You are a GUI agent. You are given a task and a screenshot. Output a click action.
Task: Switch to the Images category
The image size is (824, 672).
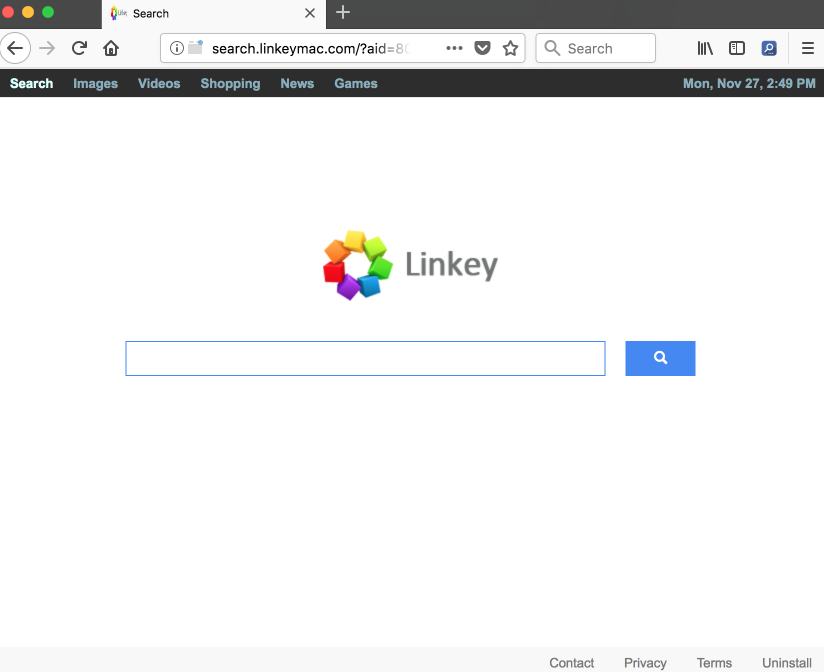click(x=95, y=83)
